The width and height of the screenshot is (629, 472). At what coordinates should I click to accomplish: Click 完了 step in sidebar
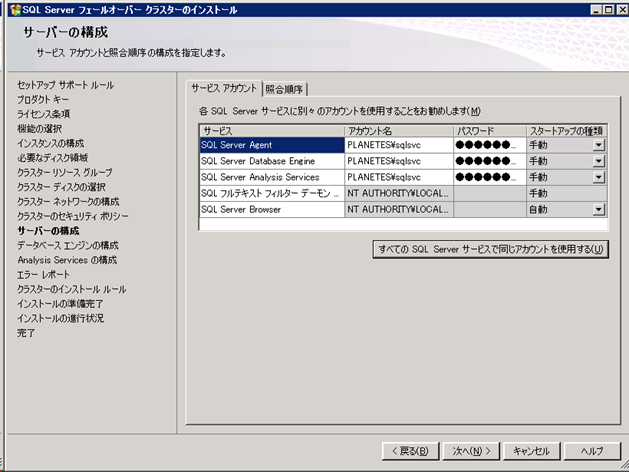coord(26,333)
